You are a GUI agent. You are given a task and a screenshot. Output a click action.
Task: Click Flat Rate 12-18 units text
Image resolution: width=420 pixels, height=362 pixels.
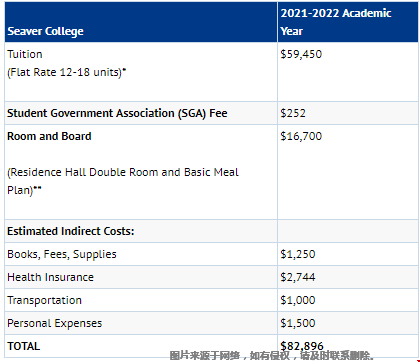(x=67, y=72)
